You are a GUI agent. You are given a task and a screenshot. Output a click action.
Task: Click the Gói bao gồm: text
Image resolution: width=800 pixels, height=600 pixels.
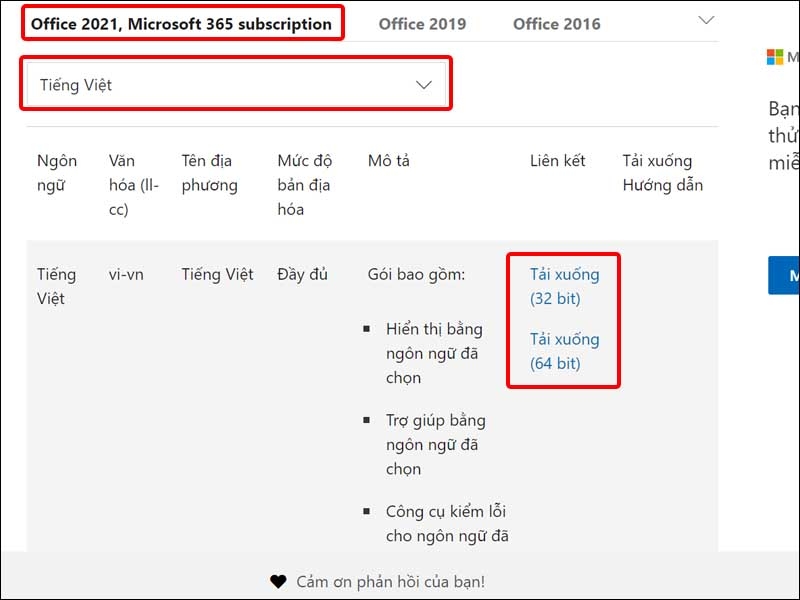pos(416,274)
